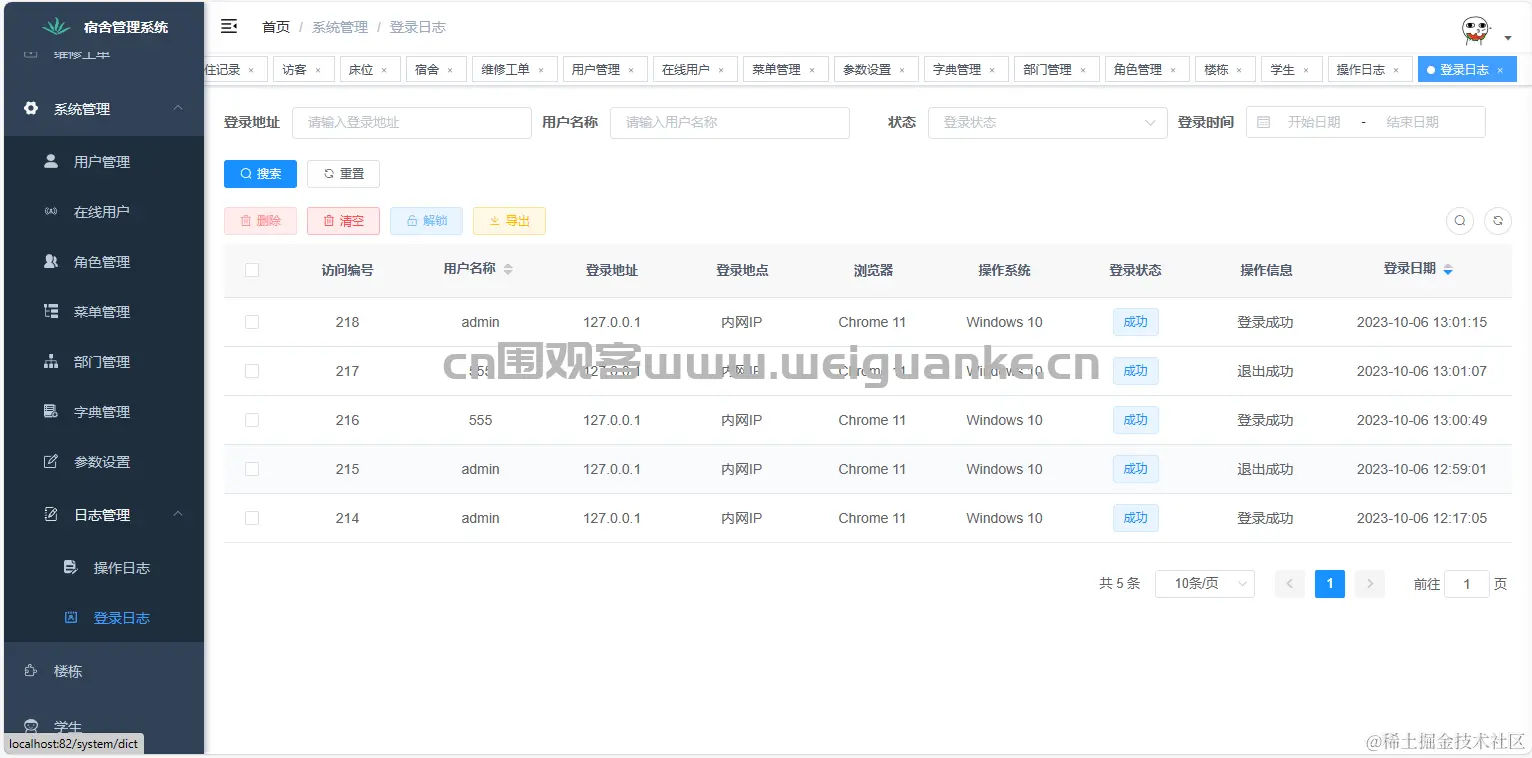Click the 结束日期 field in 登录时间

pyautogui.click(x=1412, y=122)
